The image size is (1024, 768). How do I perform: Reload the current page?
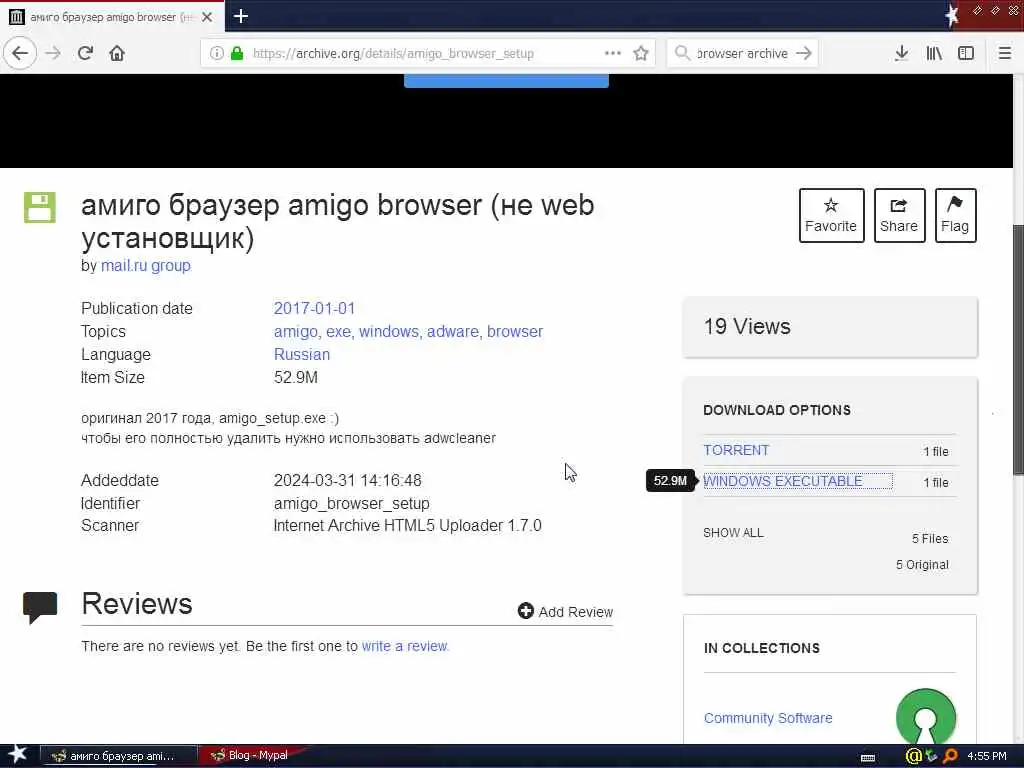tap(85, 53)
